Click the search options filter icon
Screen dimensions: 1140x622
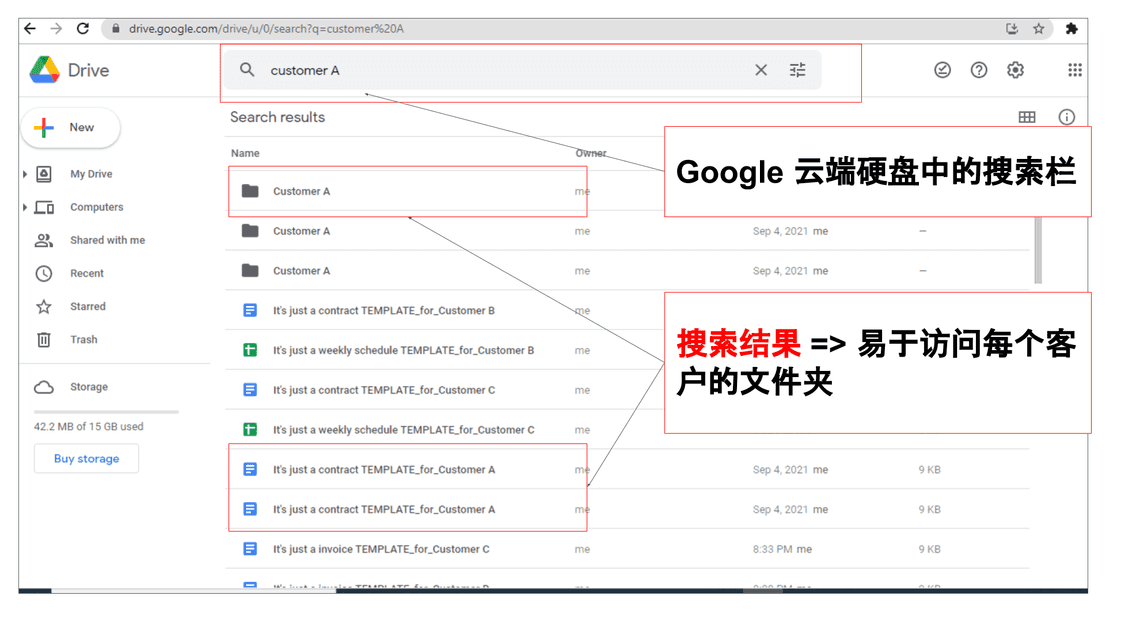click(x=797, y=70)
